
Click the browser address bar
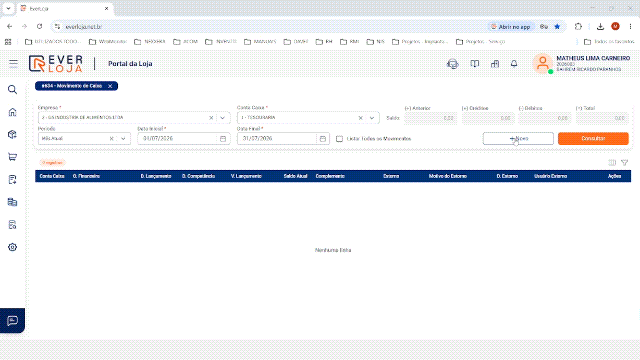point(269,27)
